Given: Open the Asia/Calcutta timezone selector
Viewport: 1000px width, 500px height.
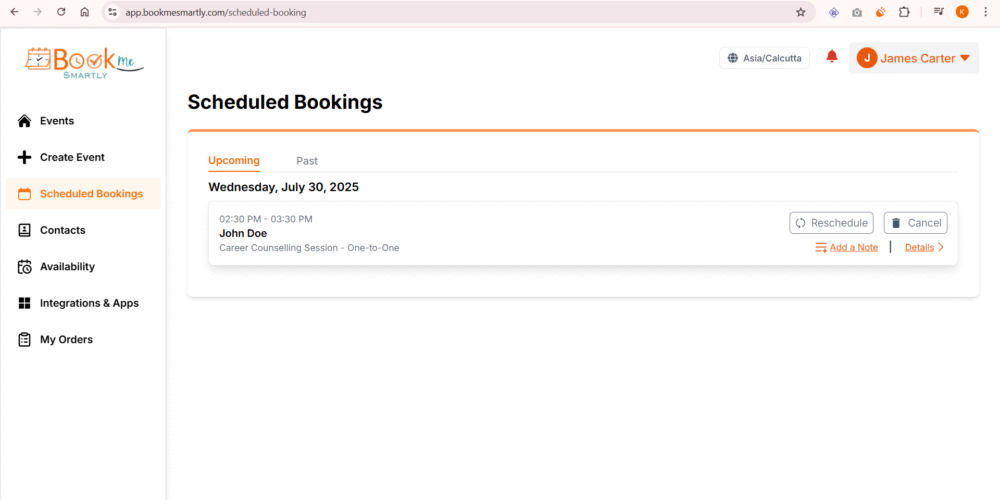Looking at the screenshot, I should [765, 58].
